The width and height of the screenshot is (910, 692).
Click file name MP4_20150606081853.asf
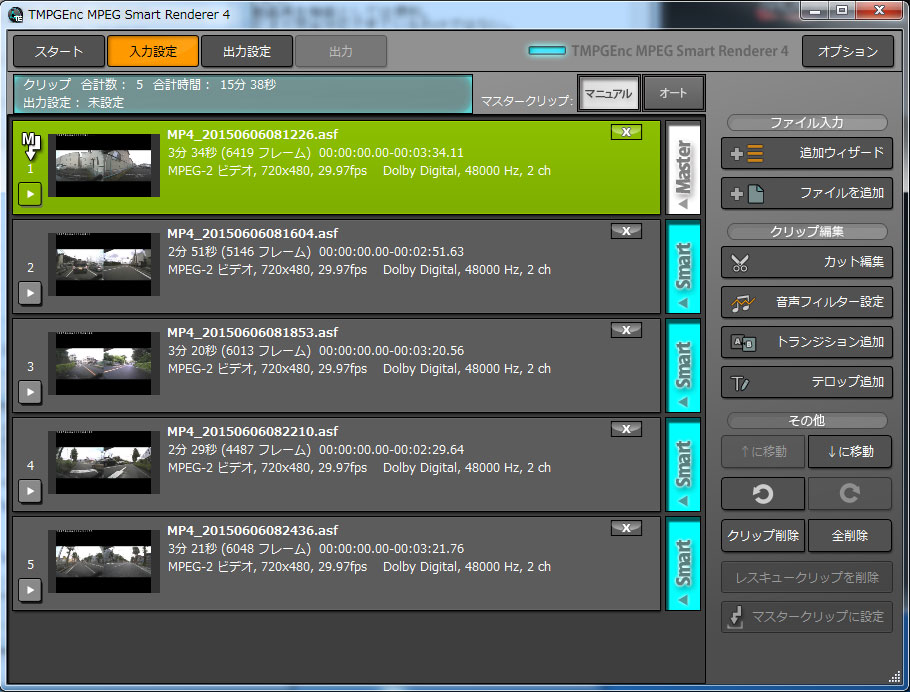pos(252,333)
